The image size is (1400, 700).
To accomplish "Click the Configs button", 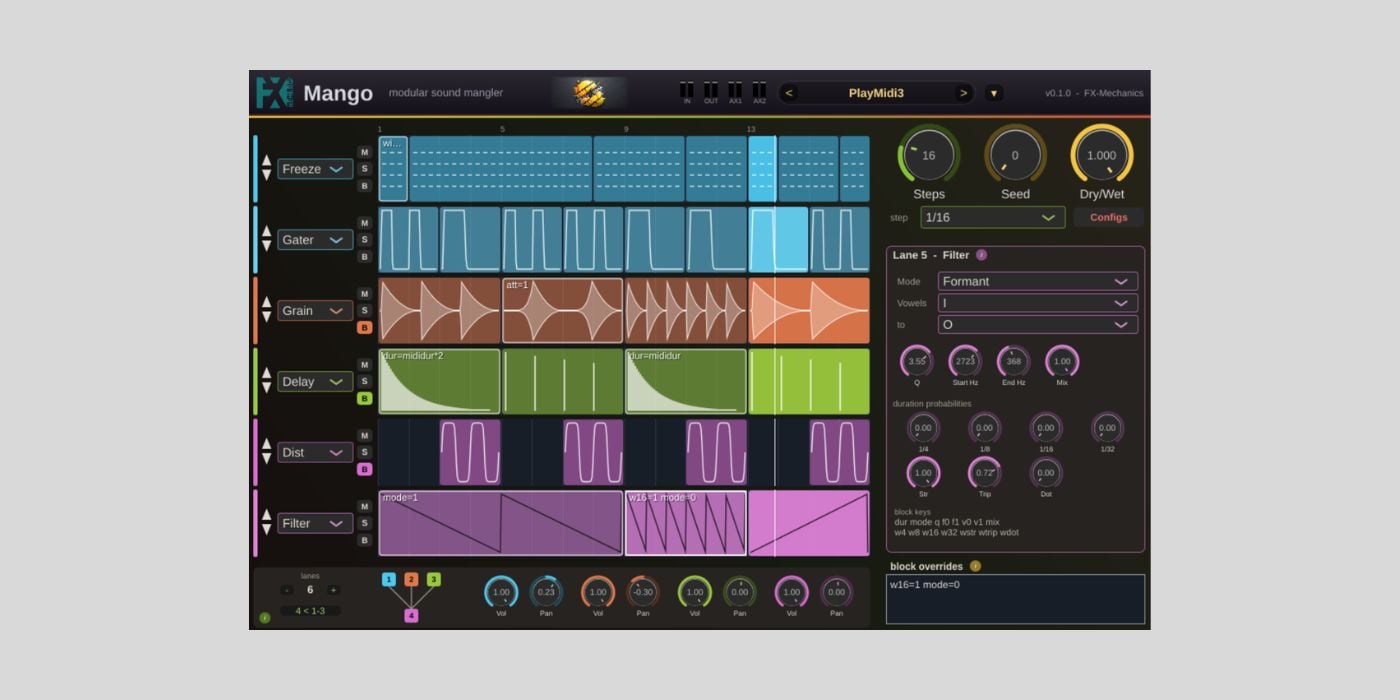I will [1108, 217].
